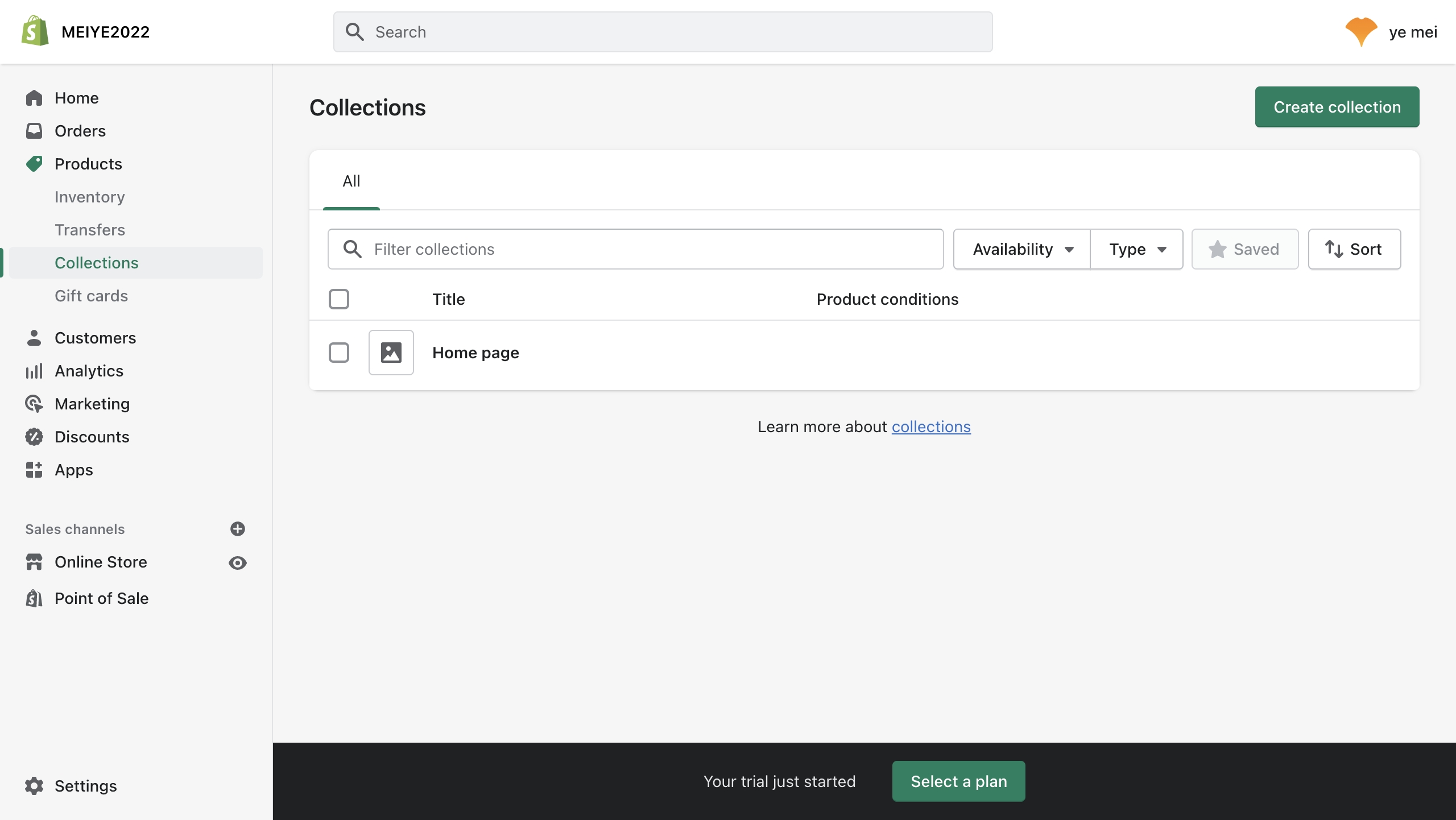
Task: Focus the top Search field
Action: coord(663,32)
